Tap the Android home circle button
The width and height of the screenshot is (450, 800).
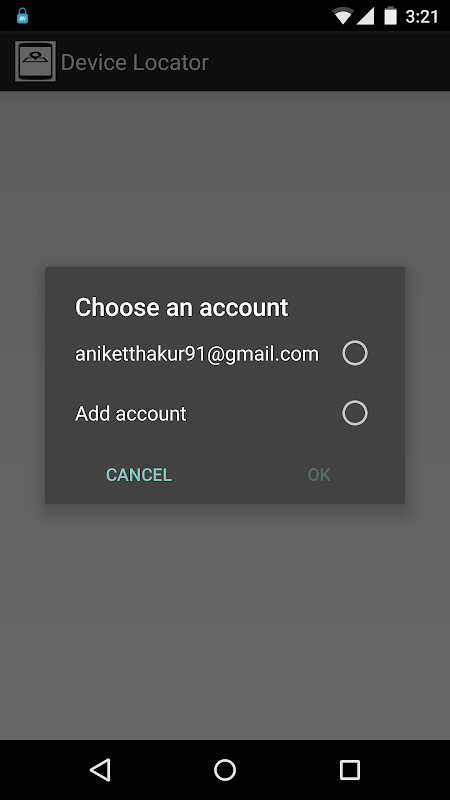tap(225, 769)
